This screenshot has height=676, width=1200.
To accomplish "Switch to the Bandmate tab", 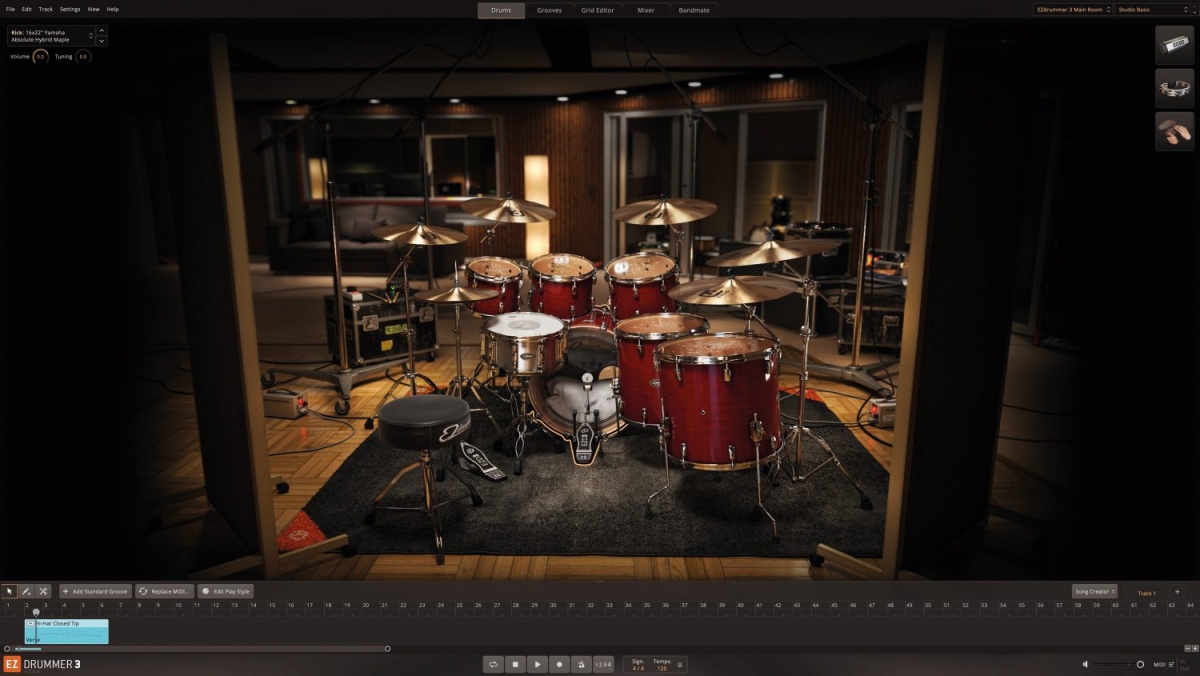I will pyautogui.click(x=694, y=10).
